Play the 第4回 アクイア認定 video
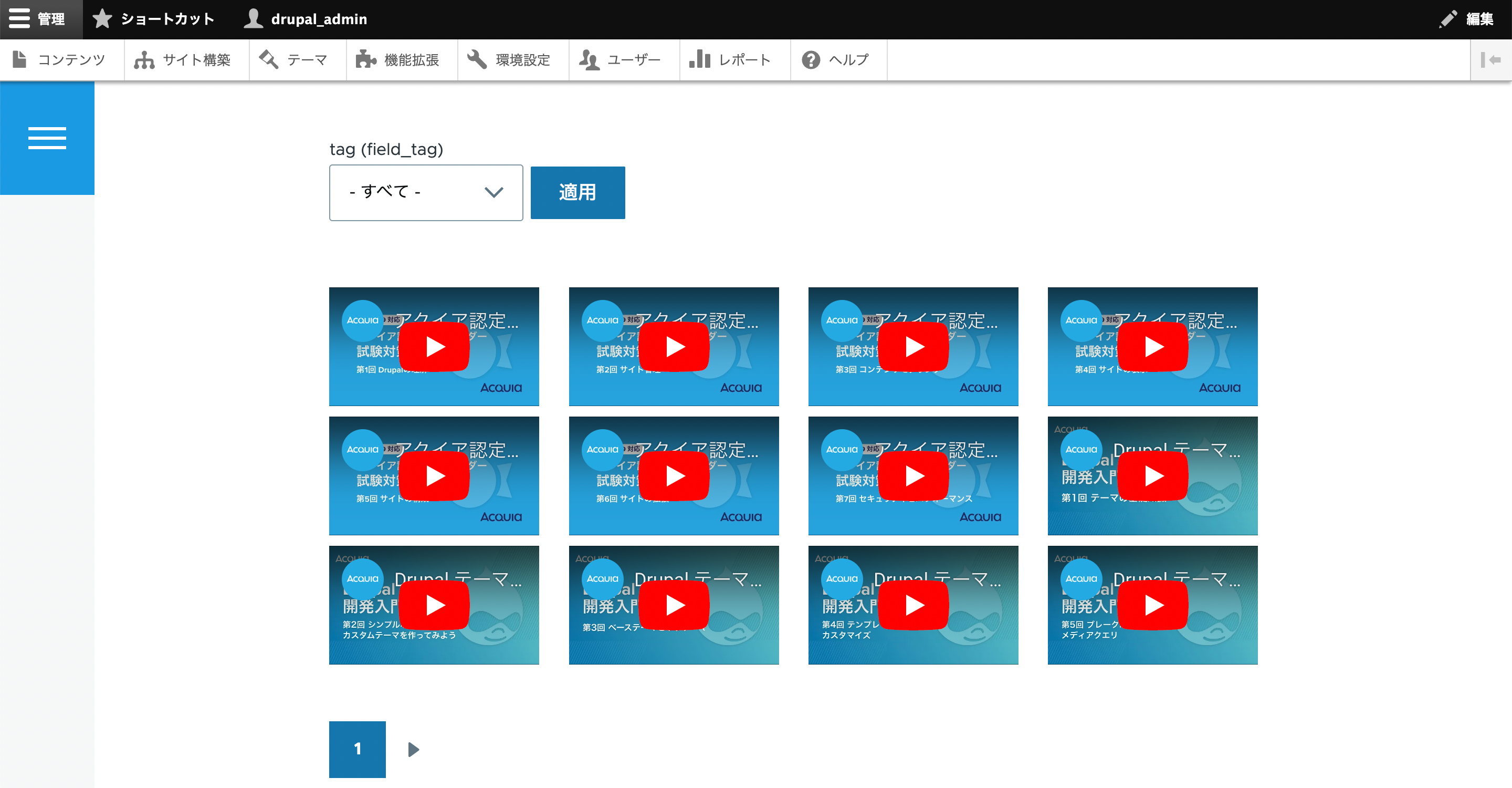Screen dimensions: 1512x788 pyautogui.click(x=1153, y=346)
